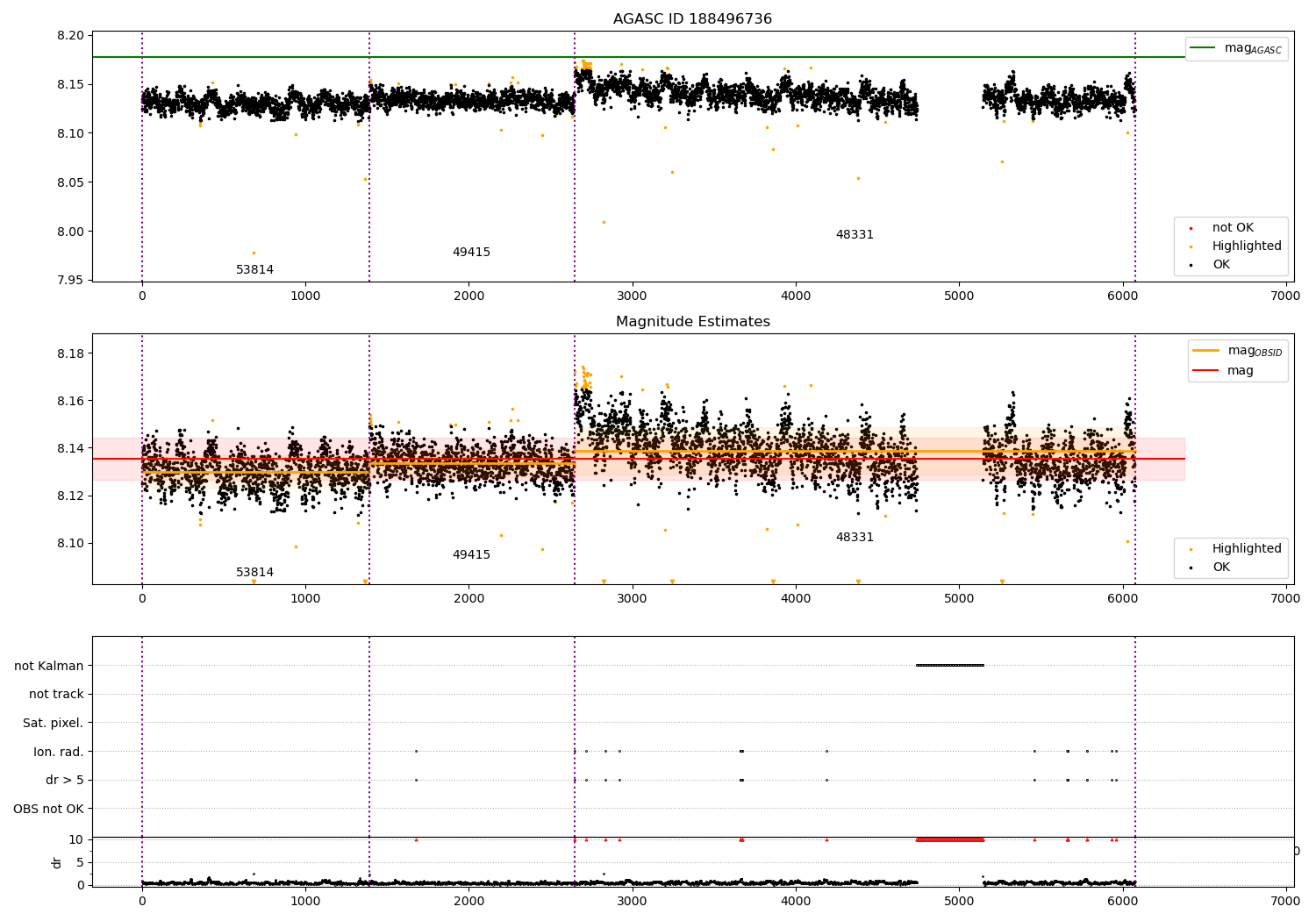Click the long red marker run on the dr row
The width and height of the screenshot is (1316, 921).
950,839
